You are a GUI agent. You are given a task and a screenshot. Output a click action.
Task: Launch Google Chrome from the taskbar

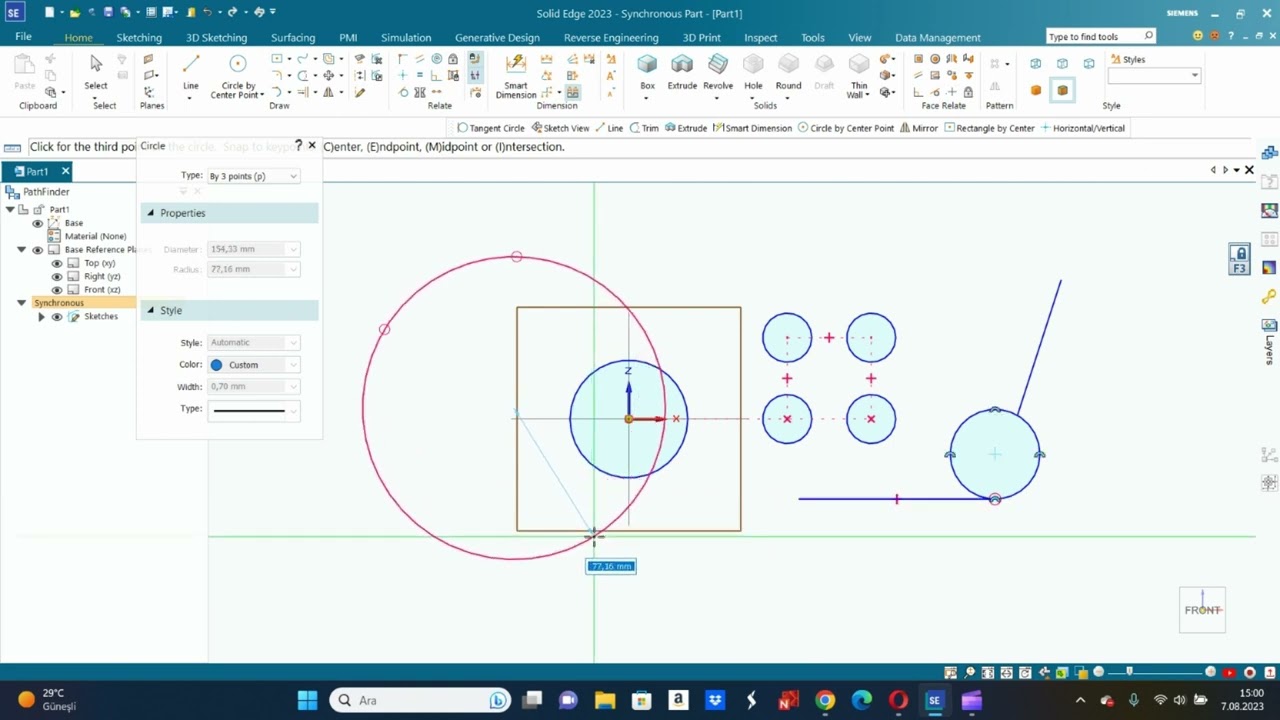pos(825,700)
